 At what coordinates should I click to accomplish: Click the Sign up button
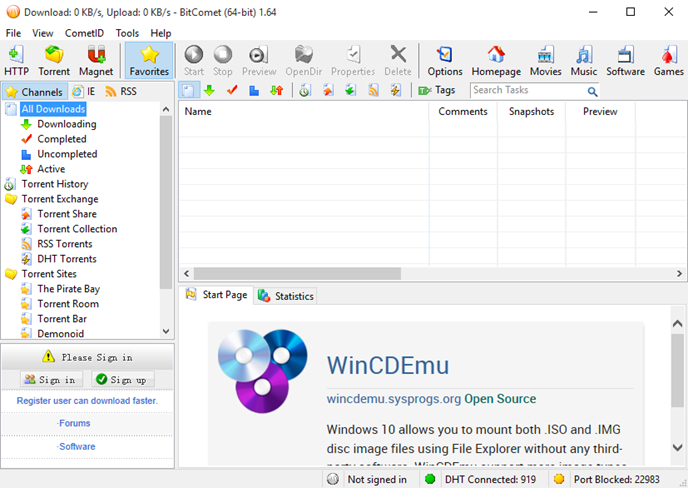[x=122, y=380]
